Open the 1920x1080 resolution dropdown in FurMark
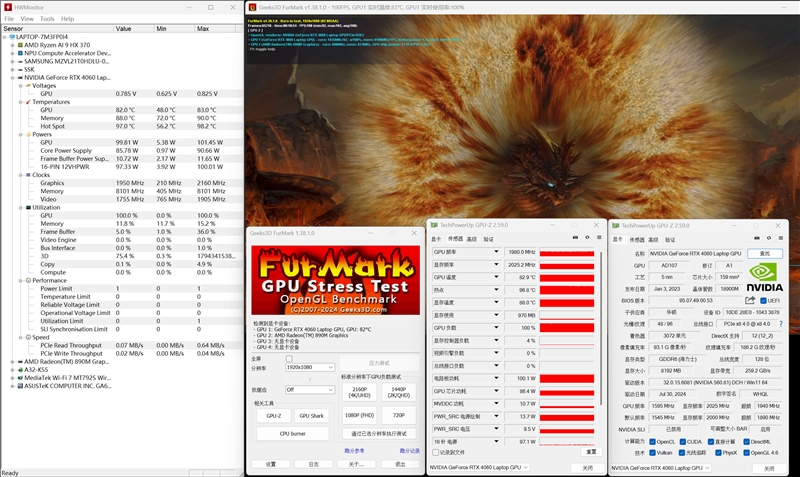The width and height of the screenshot is (800, 477). point(310,367)
